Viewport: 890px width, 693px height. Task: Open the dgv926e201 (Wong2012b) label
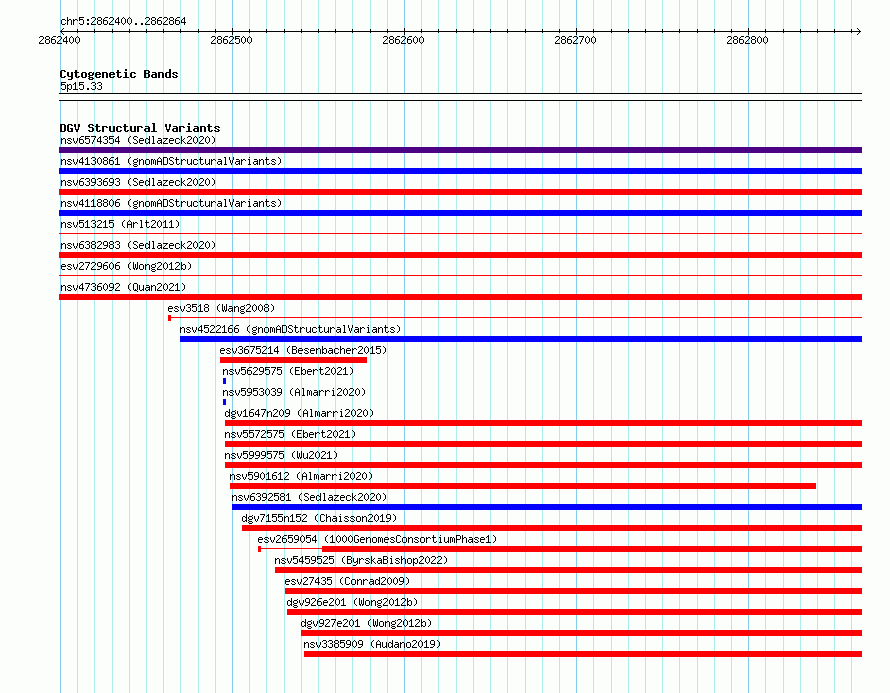click(352, 602)
